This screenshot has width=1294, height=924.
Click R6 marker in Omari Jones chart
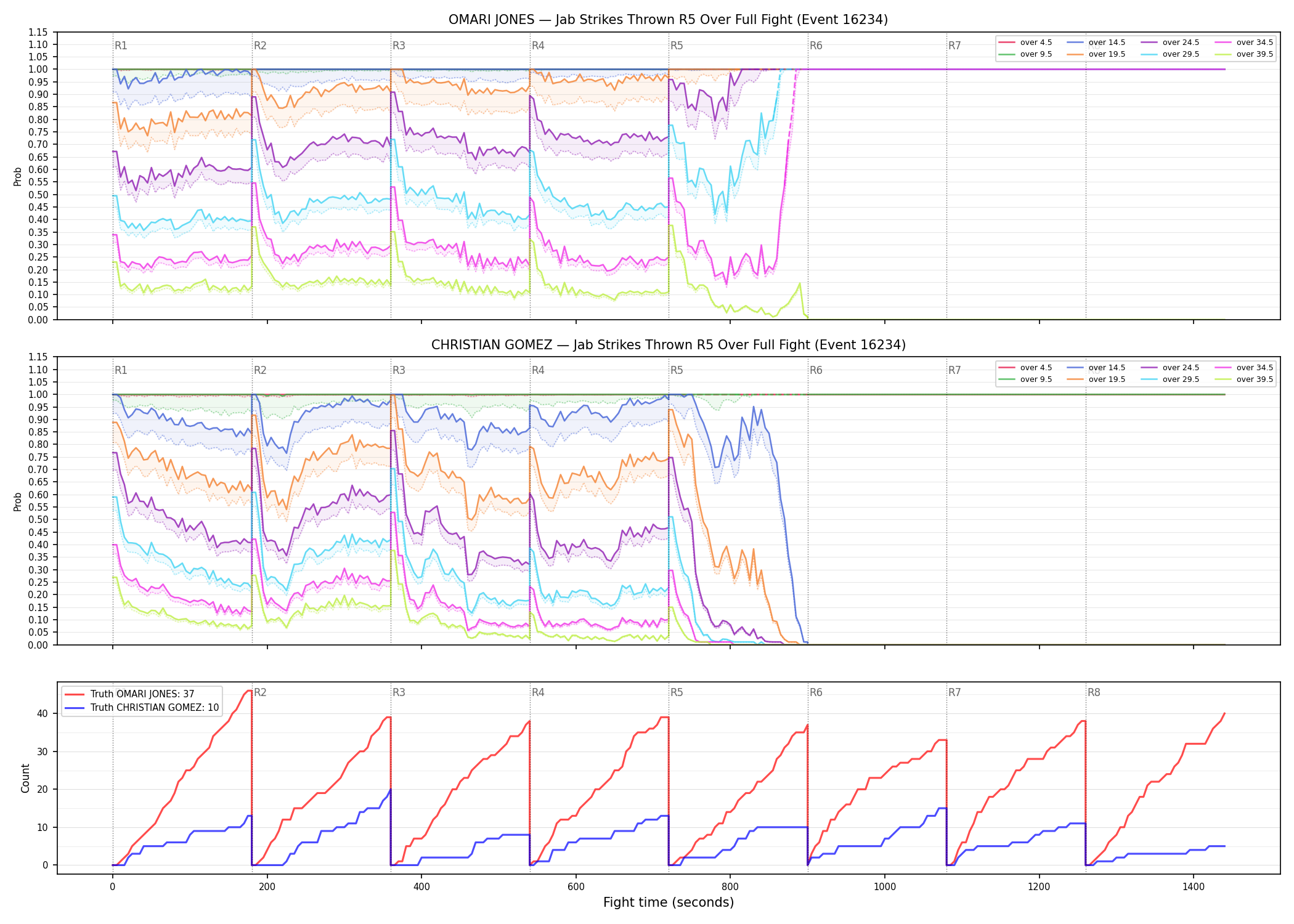click(816, 46)
